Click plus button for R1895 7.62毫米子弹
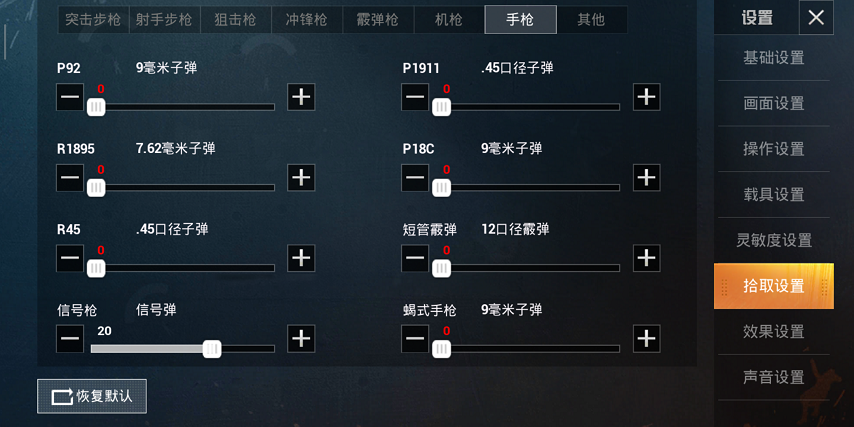Image resolution: width=854 pixels, height=427 pixels. (x=301, y=178)
